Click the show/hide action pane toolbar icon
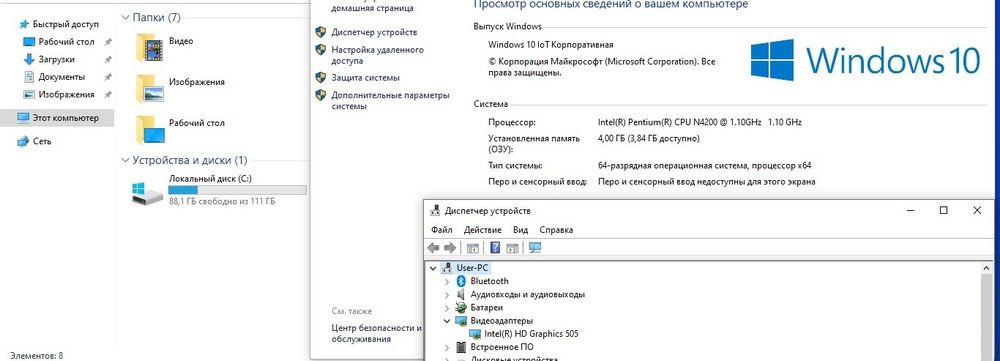This screenshot has height=361, width=1000. tap(511, 248)
